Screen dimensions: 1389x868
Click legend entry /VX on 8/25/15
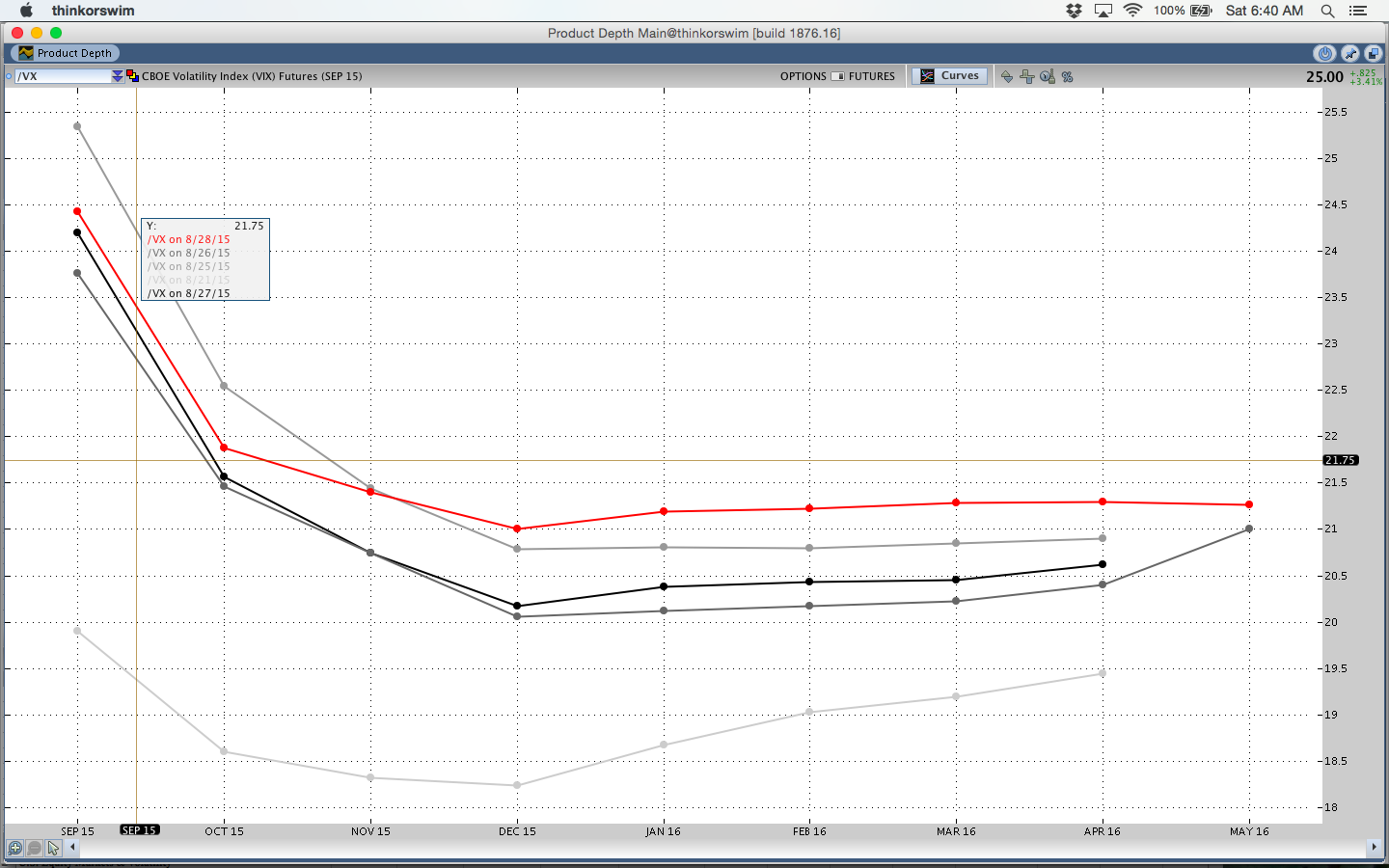pos(189,266)
